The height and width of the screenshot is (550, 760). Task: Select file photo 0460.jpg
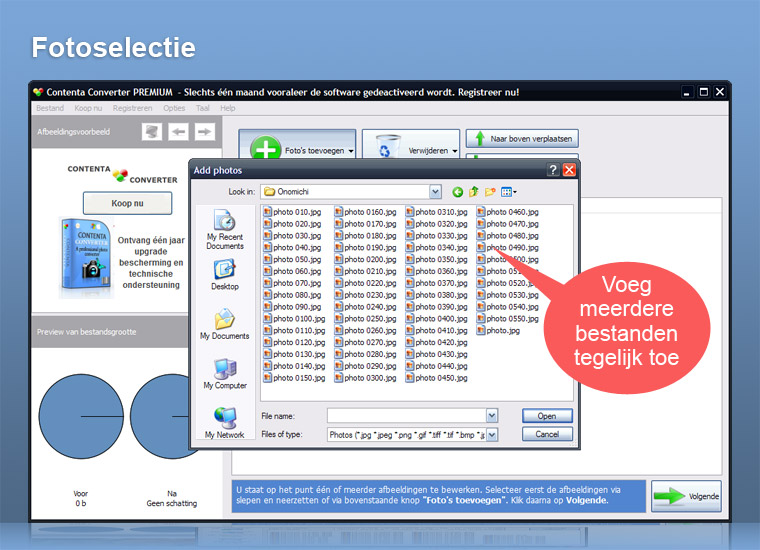pyautogui.click(x=507, y=212)
